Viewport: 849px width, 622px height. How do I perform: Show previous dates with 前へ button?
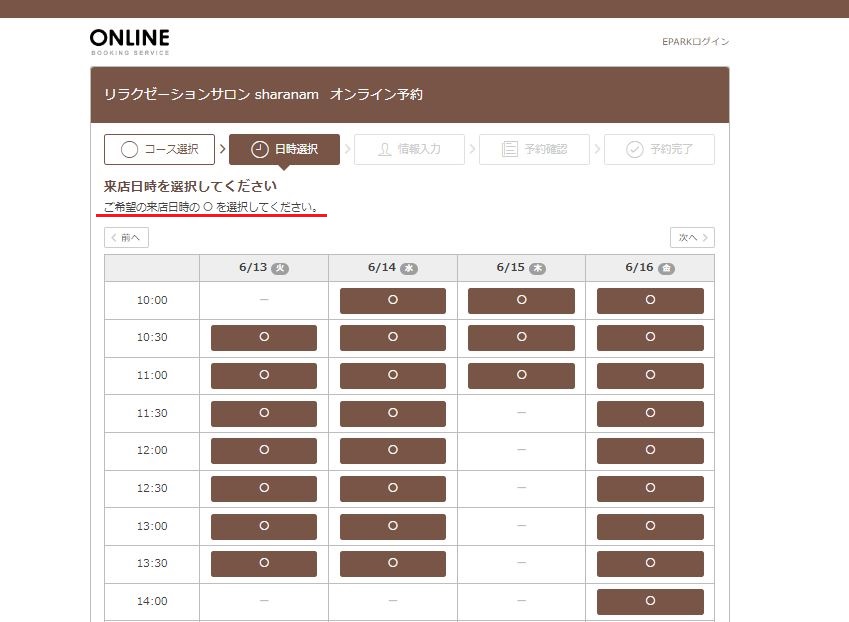coord(126,238)
